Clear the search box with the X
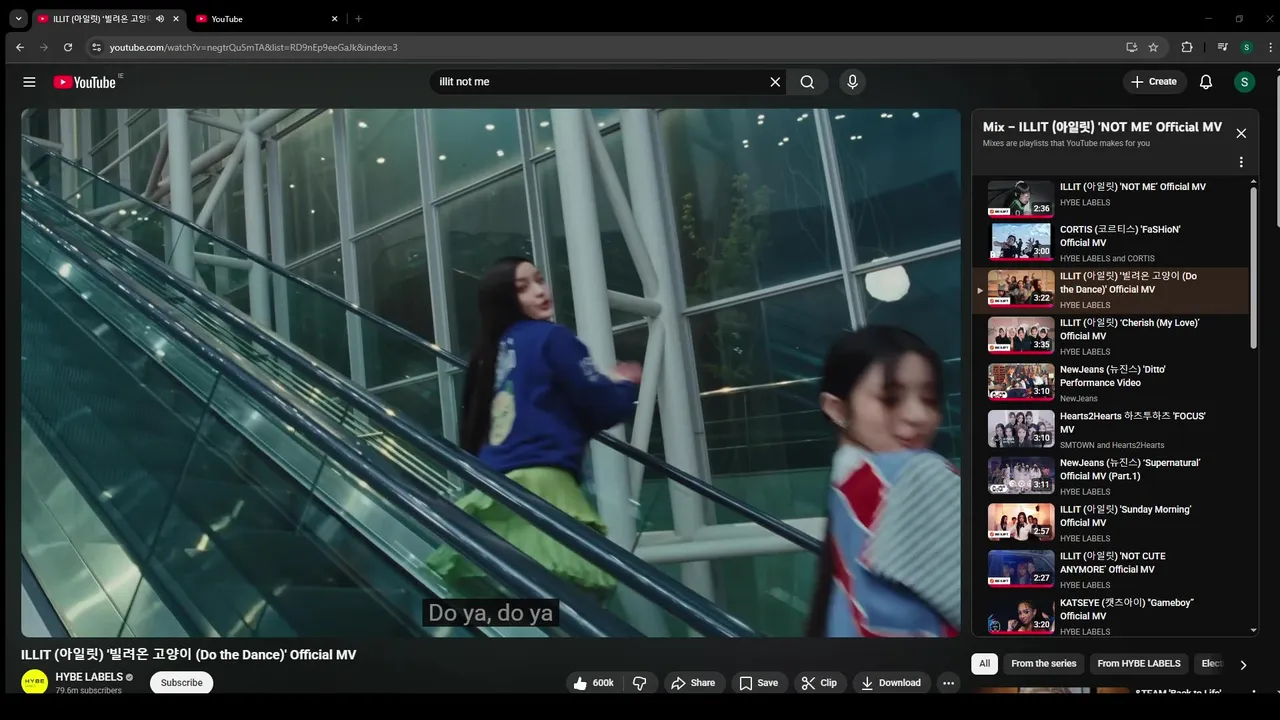1280x720 pixels. click(775, 82)
